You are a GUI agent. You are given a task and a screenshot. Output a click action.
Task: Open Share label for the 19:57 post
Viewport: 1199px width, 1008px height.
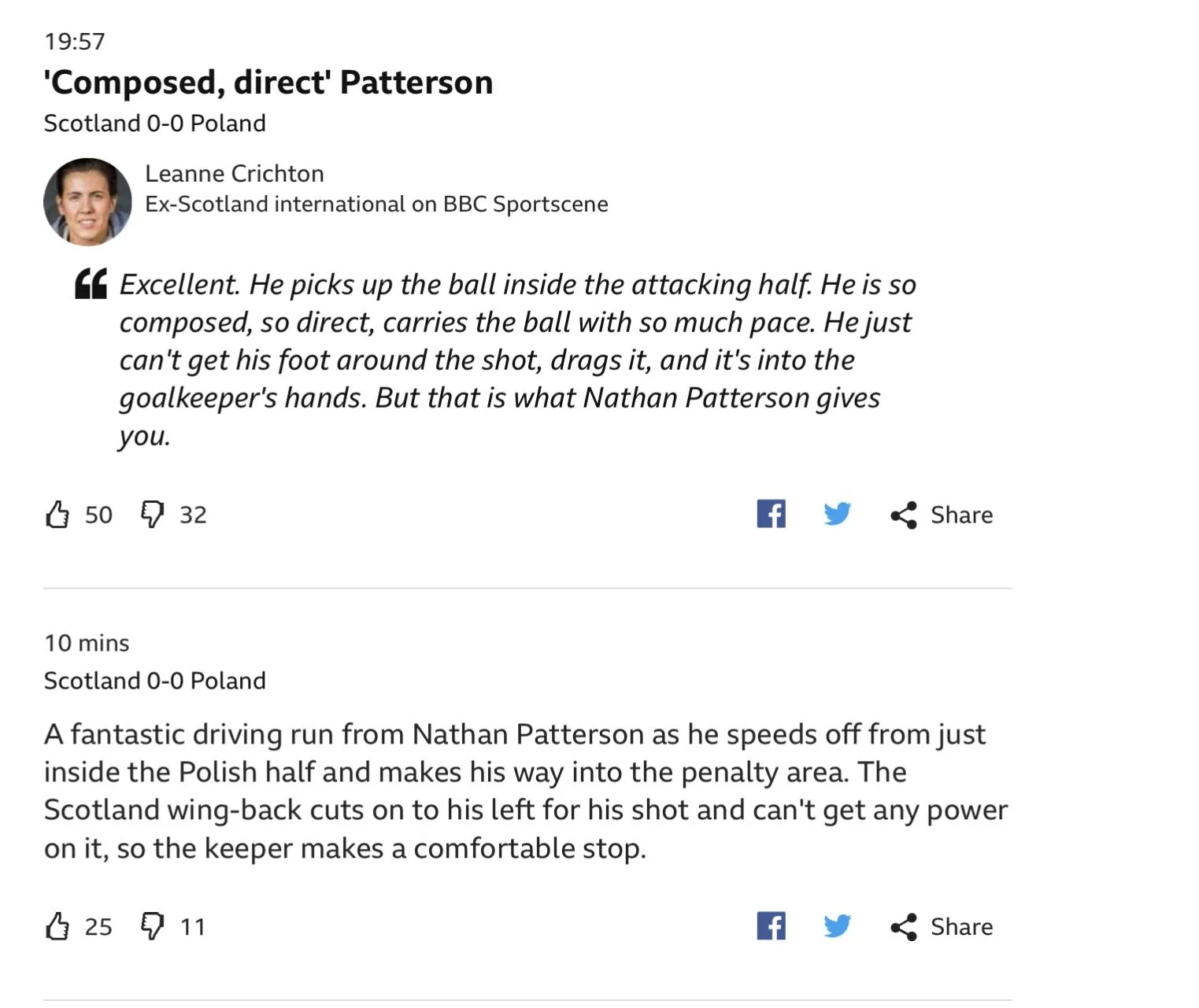(961, 515)
